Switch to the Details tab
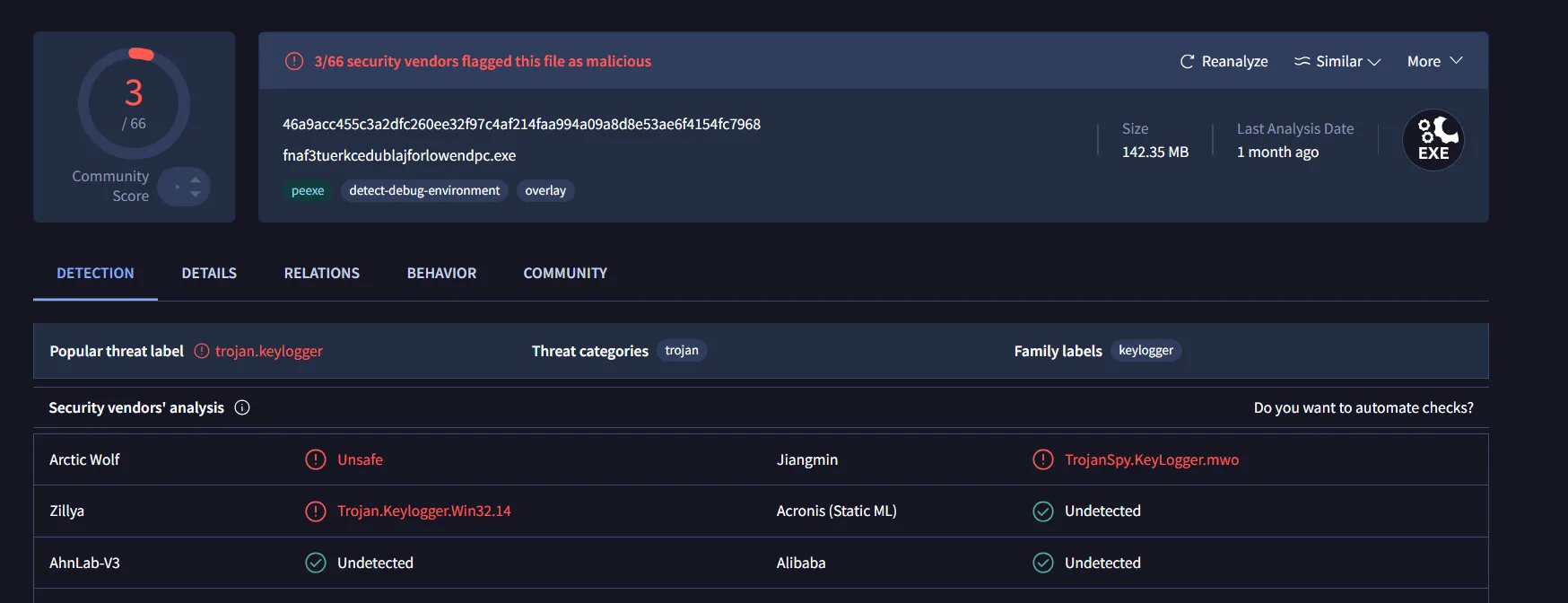Image resolution: width=1568 pixels, height=603 pixels. point(209,274)
